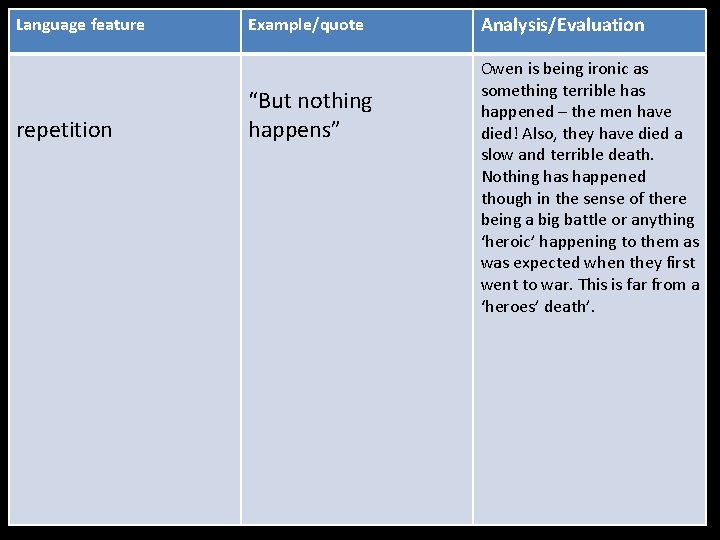720x540 pixels.
Task: Click 'something terrible has' line of text
Action: click(563, 91)
